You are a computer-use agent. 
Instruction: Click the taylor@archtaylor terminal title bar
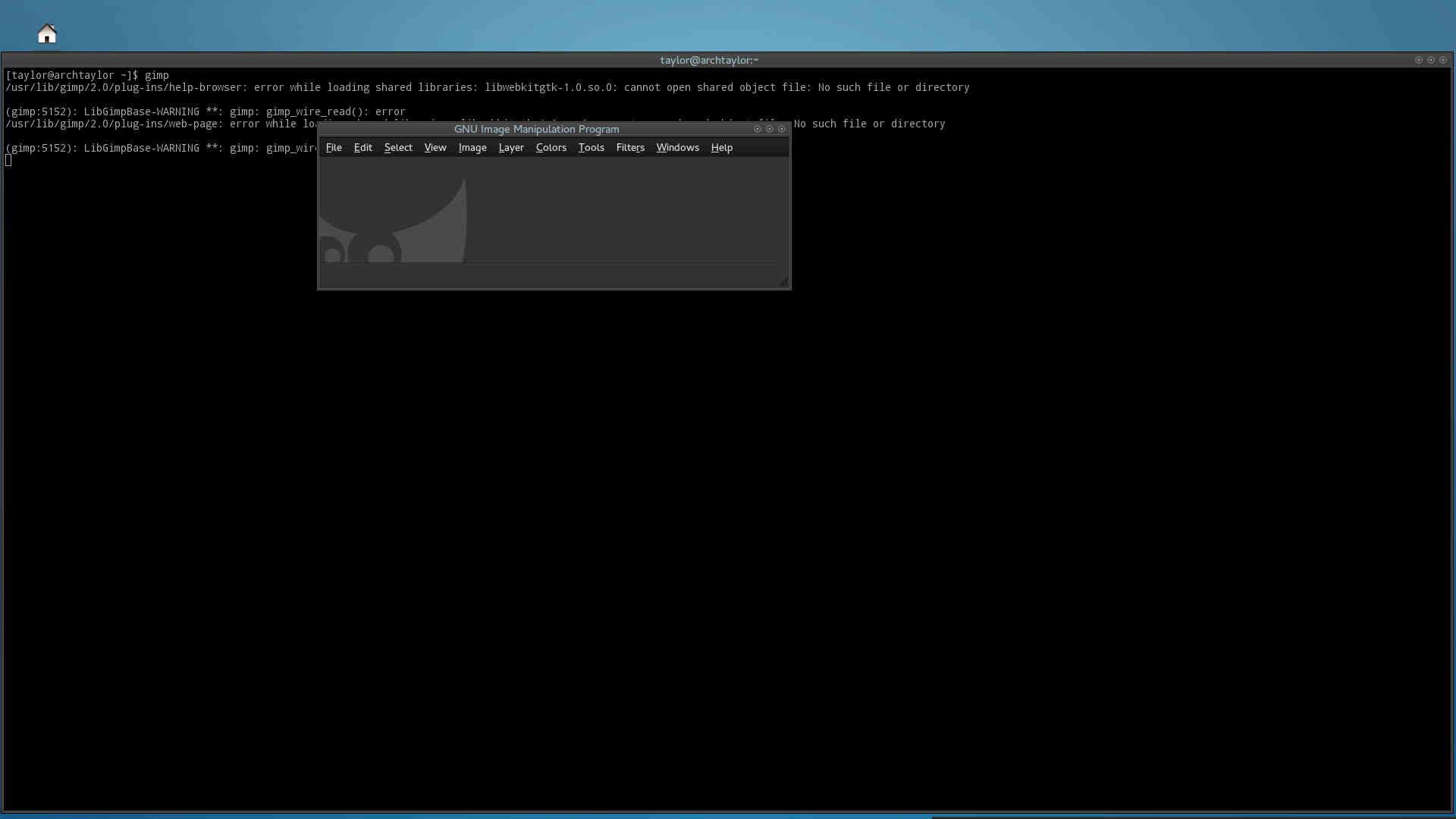[x=708, y=60]
